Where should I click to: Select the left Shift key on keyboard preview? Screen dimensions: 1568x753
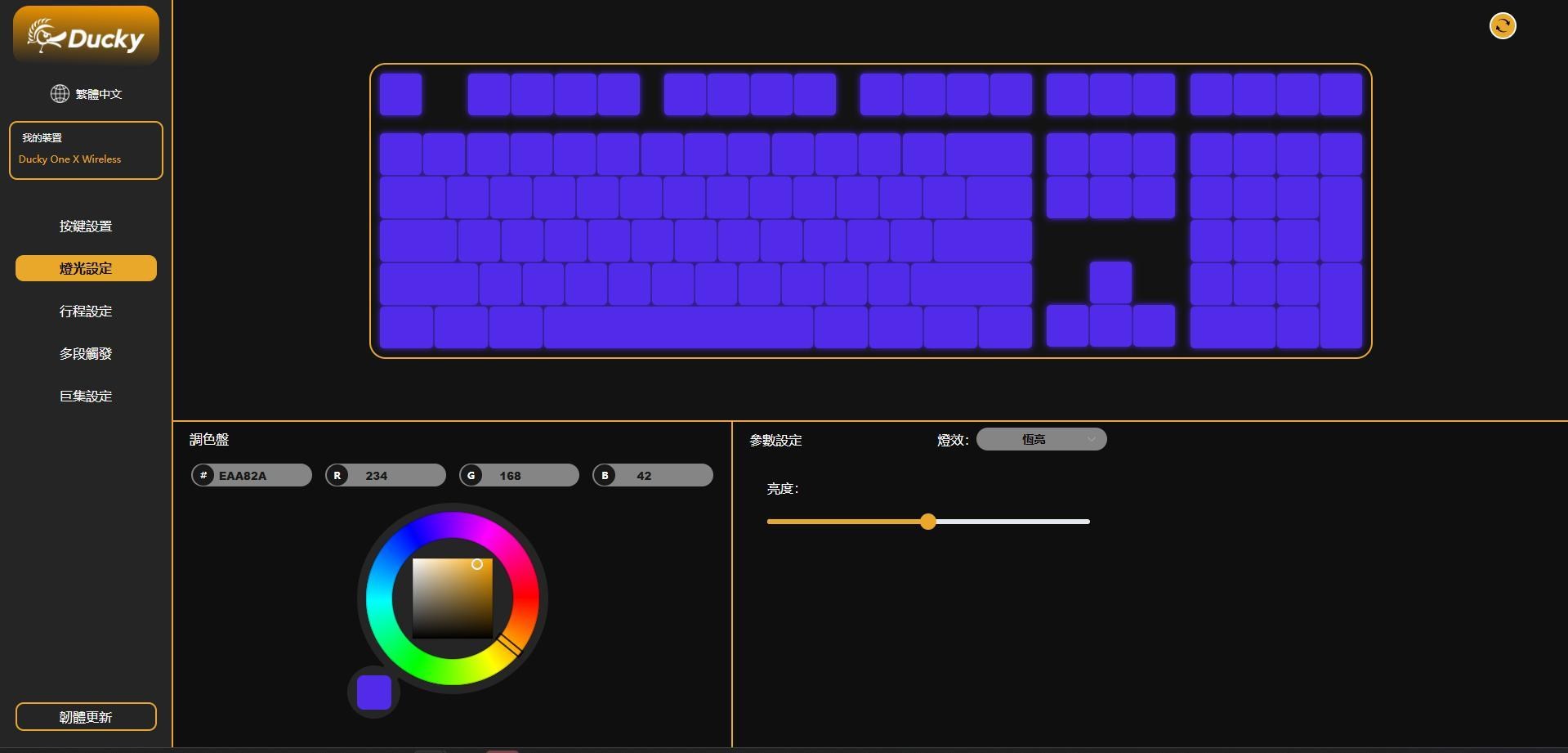[x=429, y=283]
